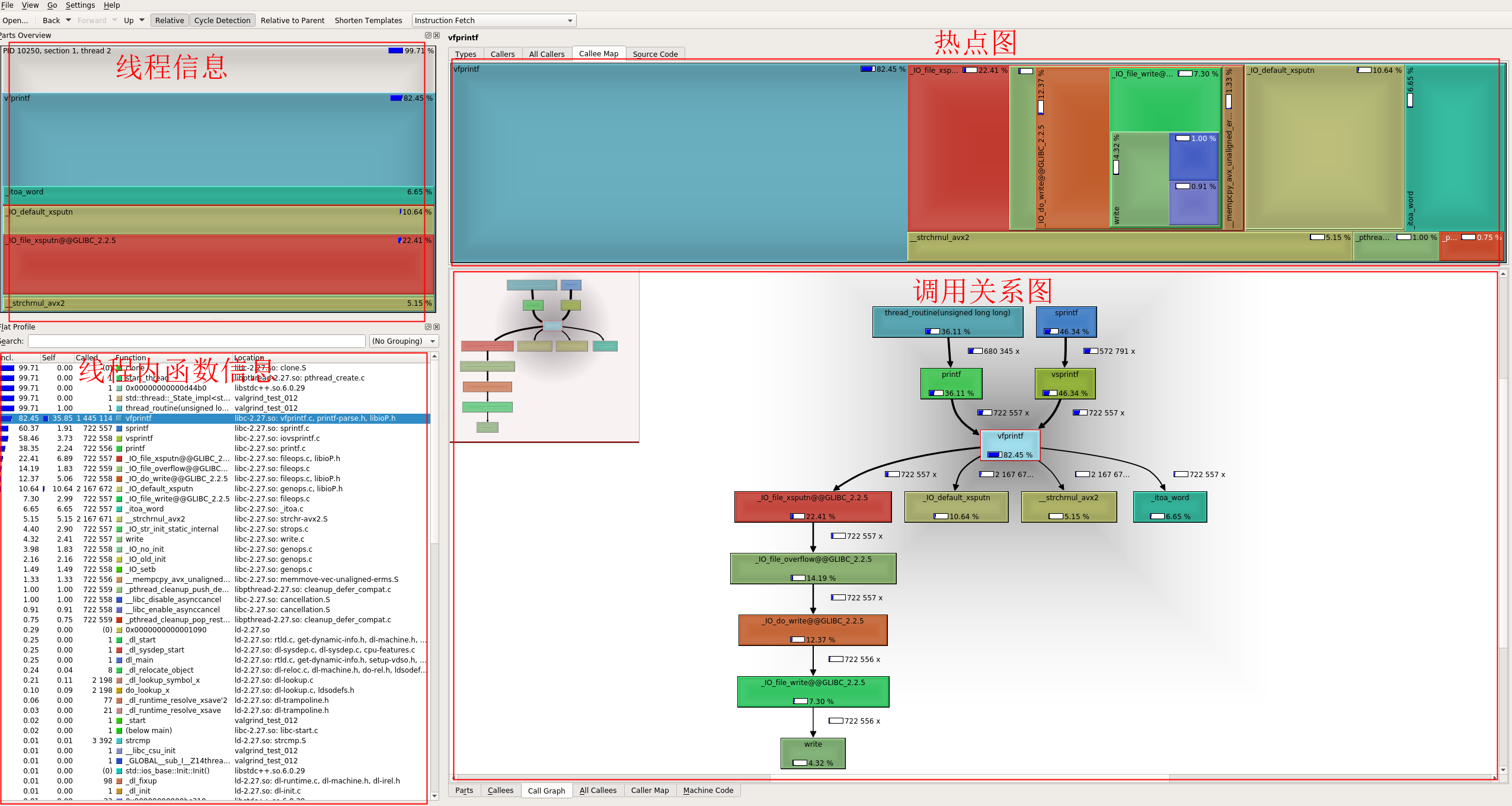This screenshot has height=806, width=1512.
Task: Float the Flat Profile dock panel
Action: point(428,327)
